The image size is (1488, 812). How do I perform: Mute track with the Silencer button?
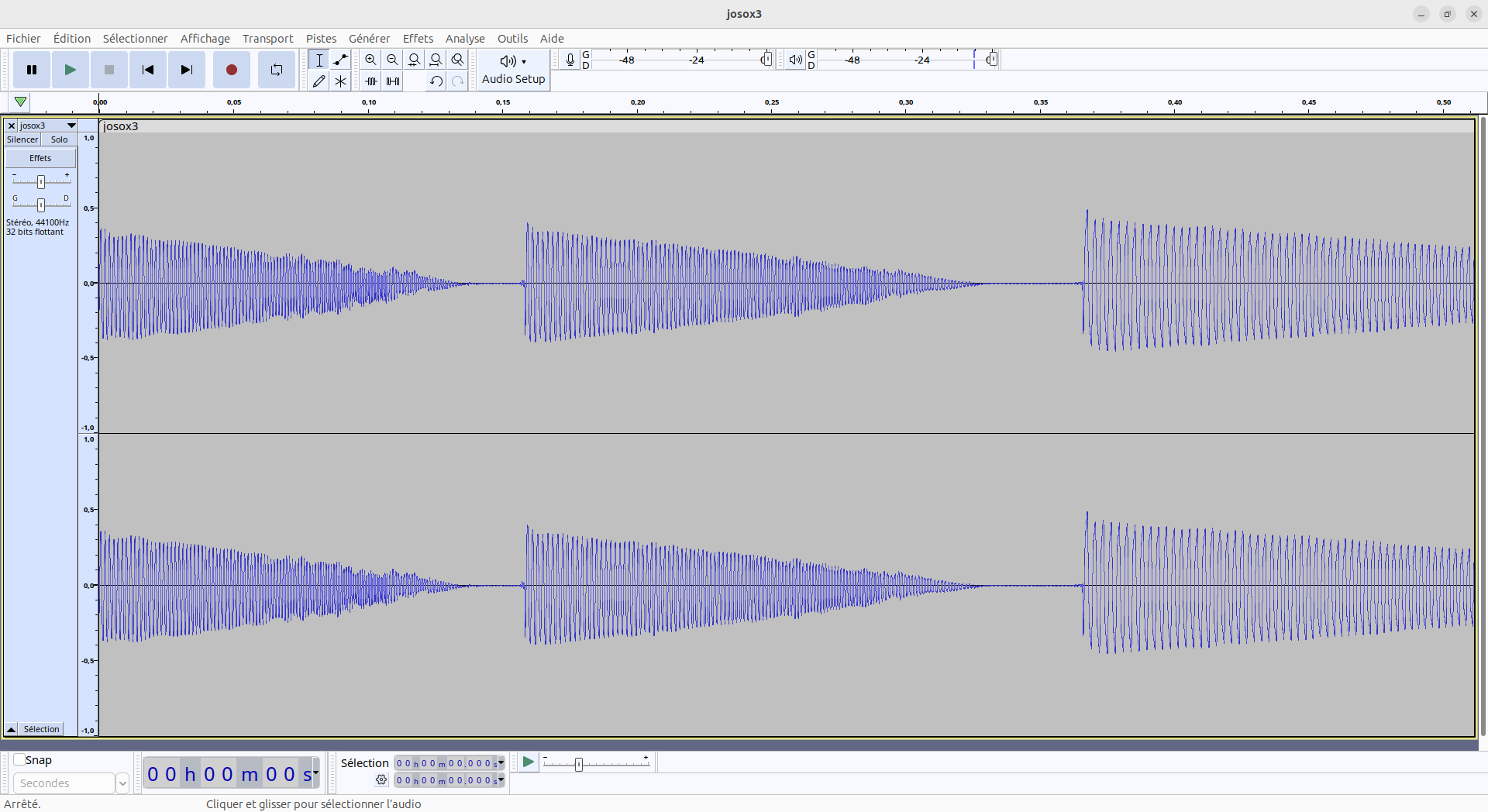click(x=22, y=139)
